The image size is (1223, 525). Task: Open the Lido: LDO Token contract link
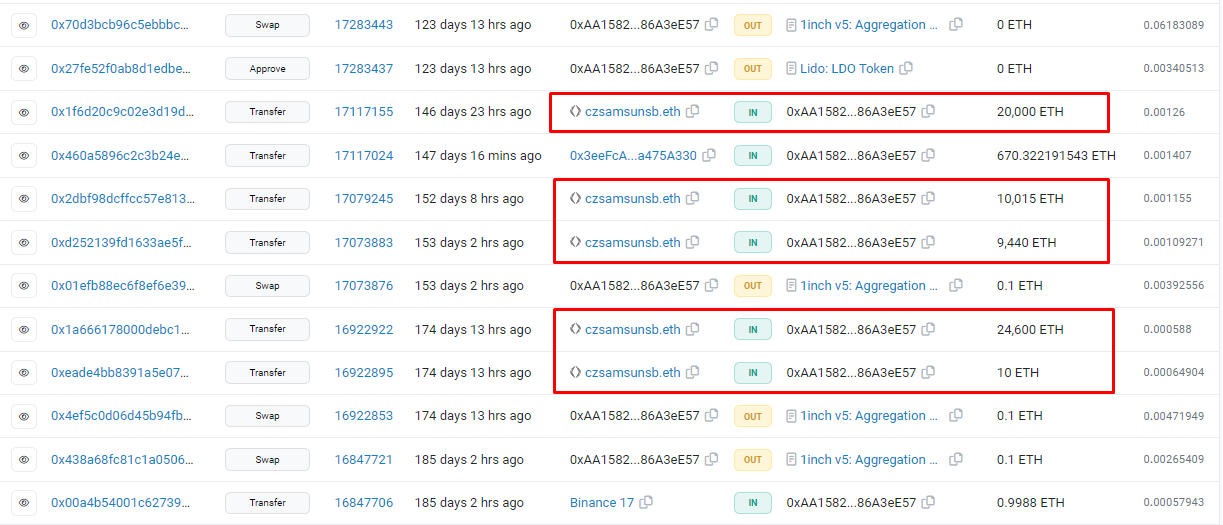[846, 69]
